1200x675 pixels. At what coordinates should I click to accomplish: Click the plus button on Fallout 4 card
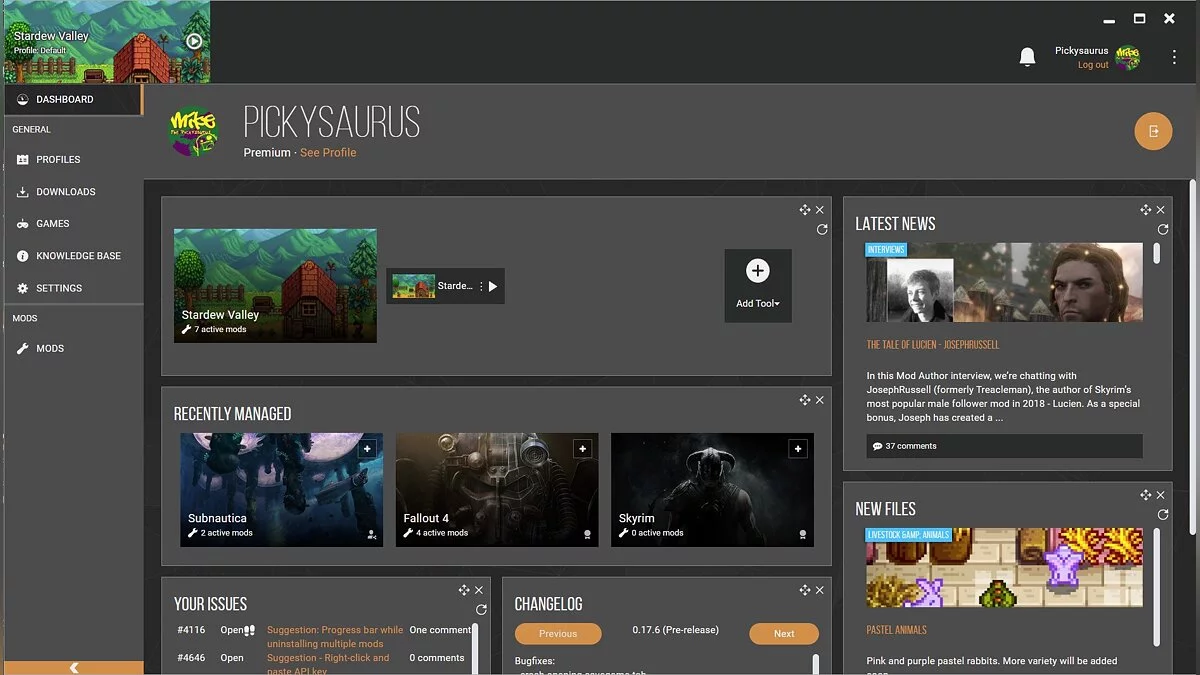pyautogui.click(x=582, y=450)
